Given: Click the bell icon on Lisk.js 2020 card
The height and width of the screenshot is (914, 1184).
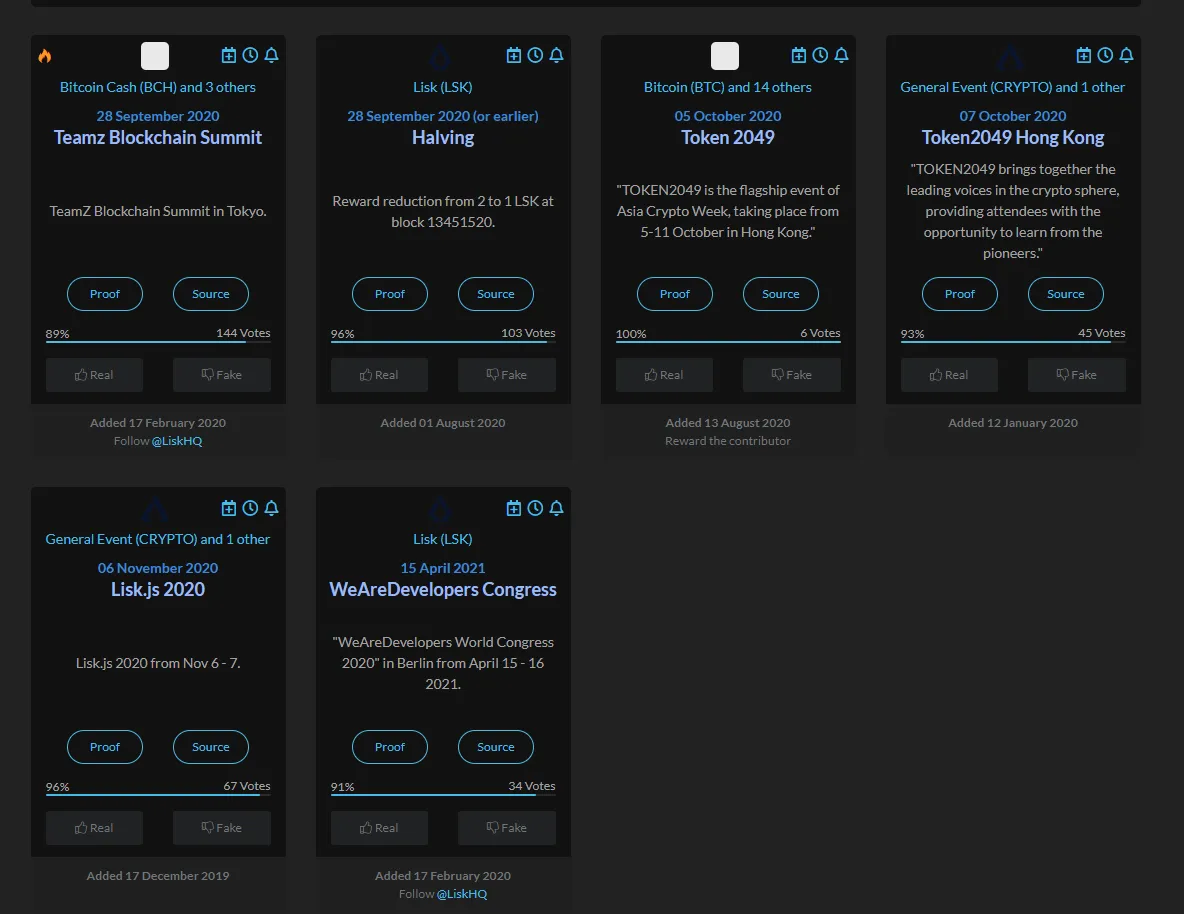Looking at the screenshot, I should click(x=272, y=508).
